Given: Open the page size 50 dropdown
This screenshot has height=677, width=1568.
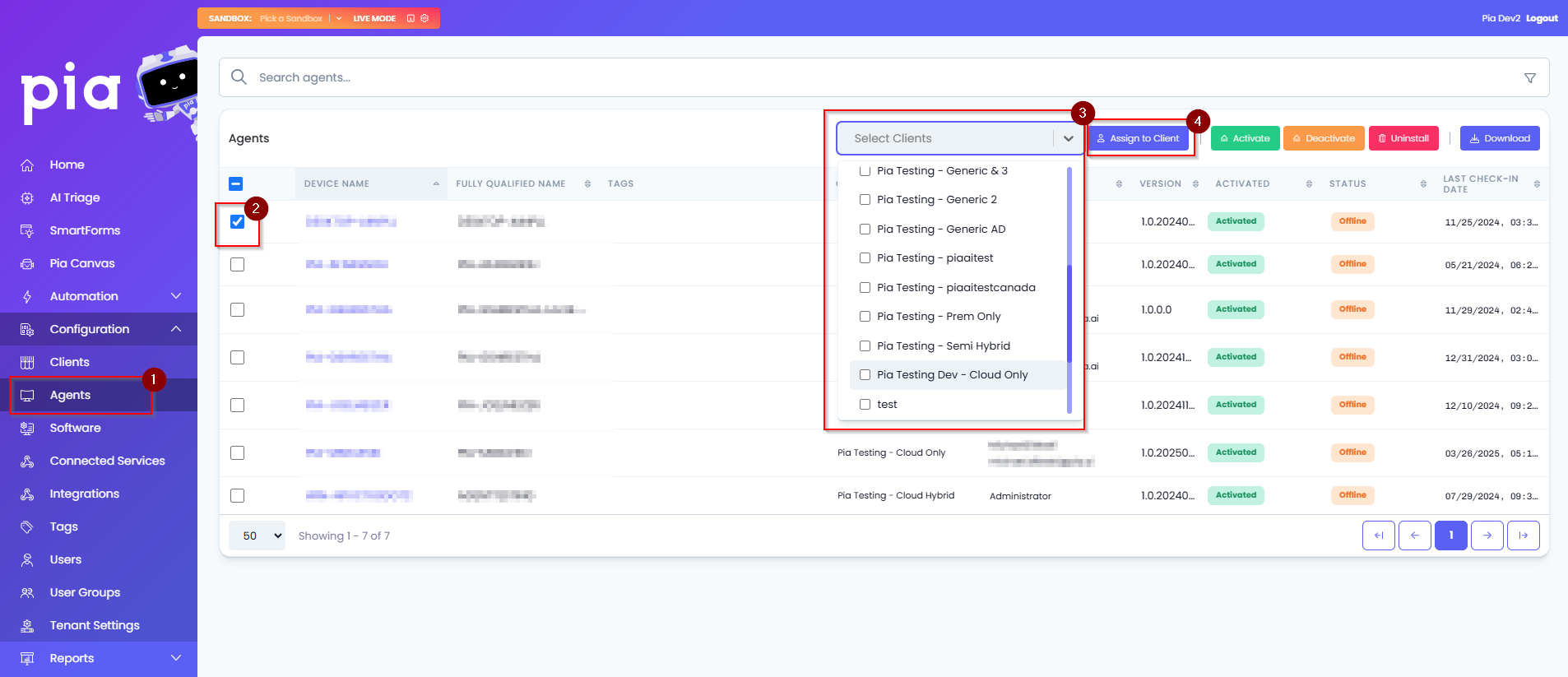Looking at the screenshot, I should (257, 536).
